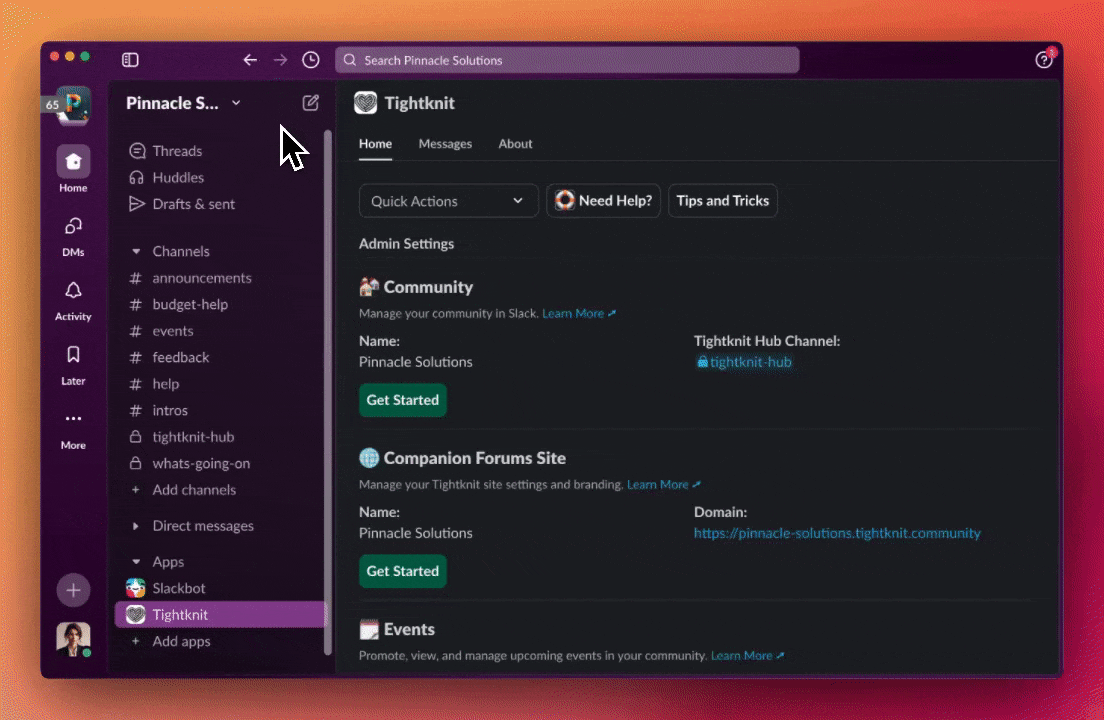
Task: Open Learn More link for Events
Action: click(747, 655)
